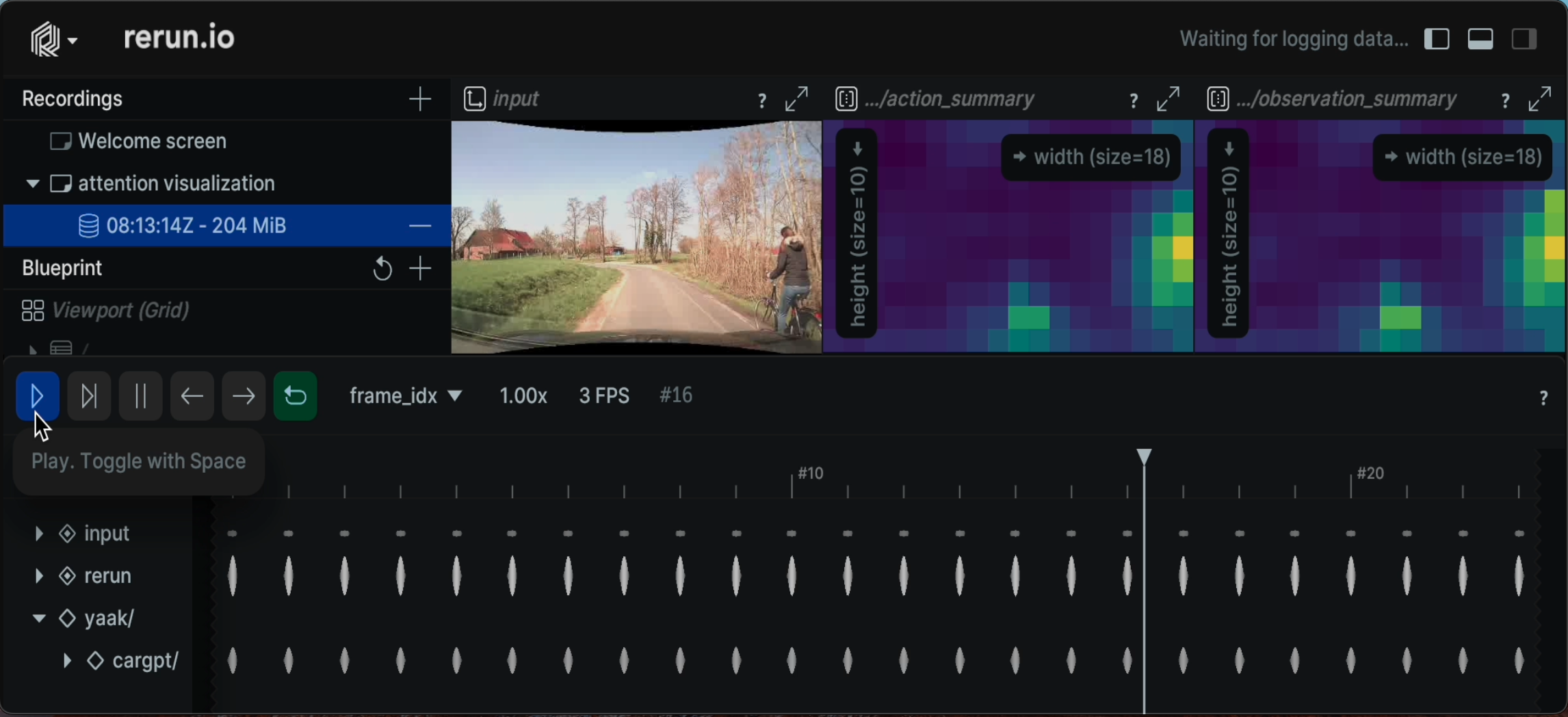Open the Welcome screen entry
The image size is (1568, 717).
[226, 142]
